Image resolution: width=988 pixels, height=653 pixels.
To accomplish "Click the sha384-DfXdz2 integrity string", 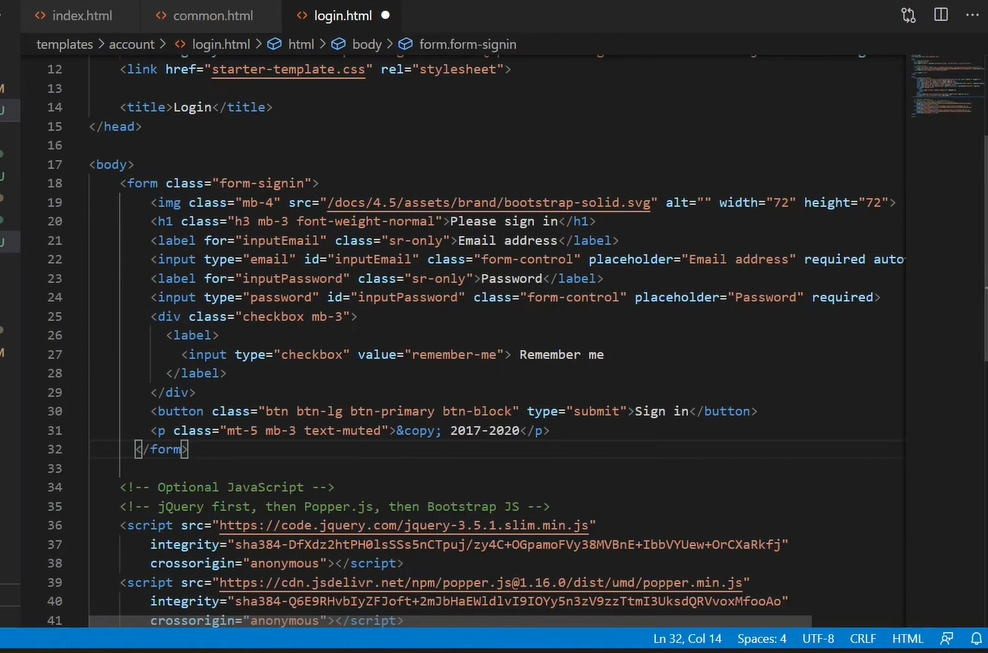I will point(507,544).
